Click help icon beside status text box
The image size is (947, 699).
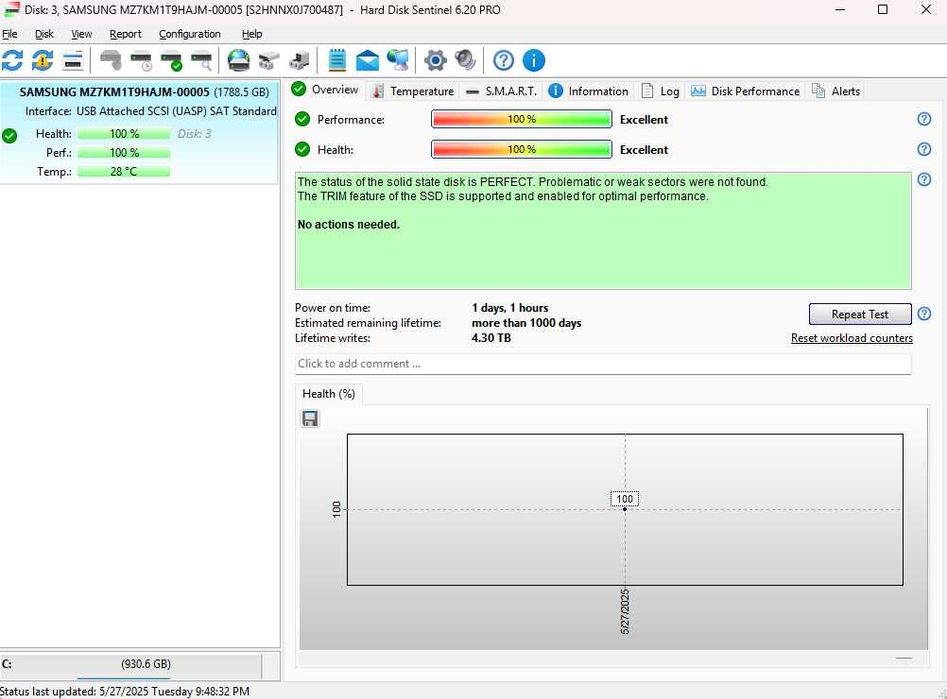coord(924,179)
